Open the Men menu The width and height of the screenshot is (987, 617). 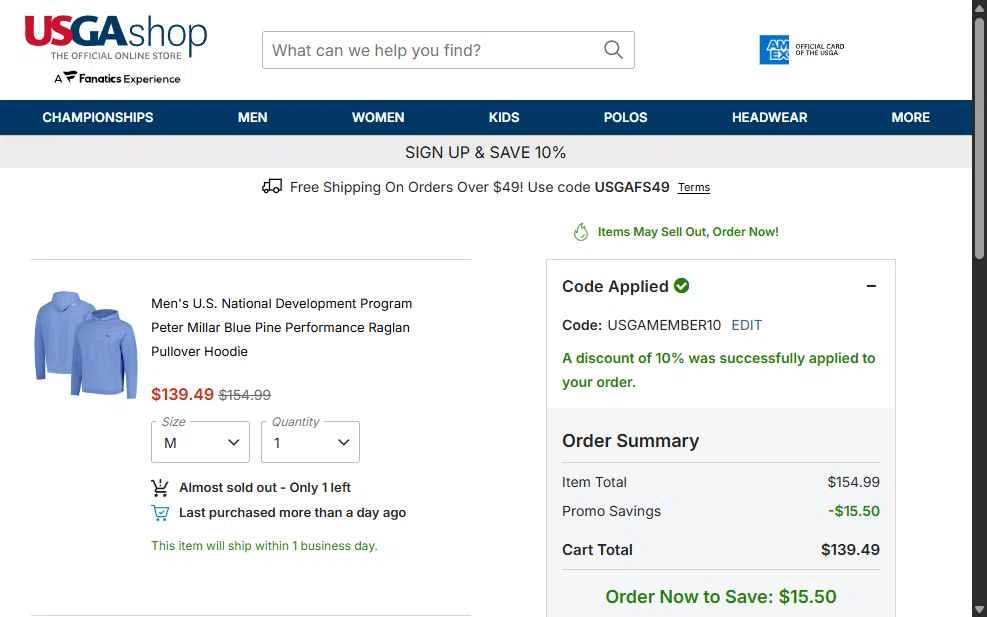click(x=252, y=117)
